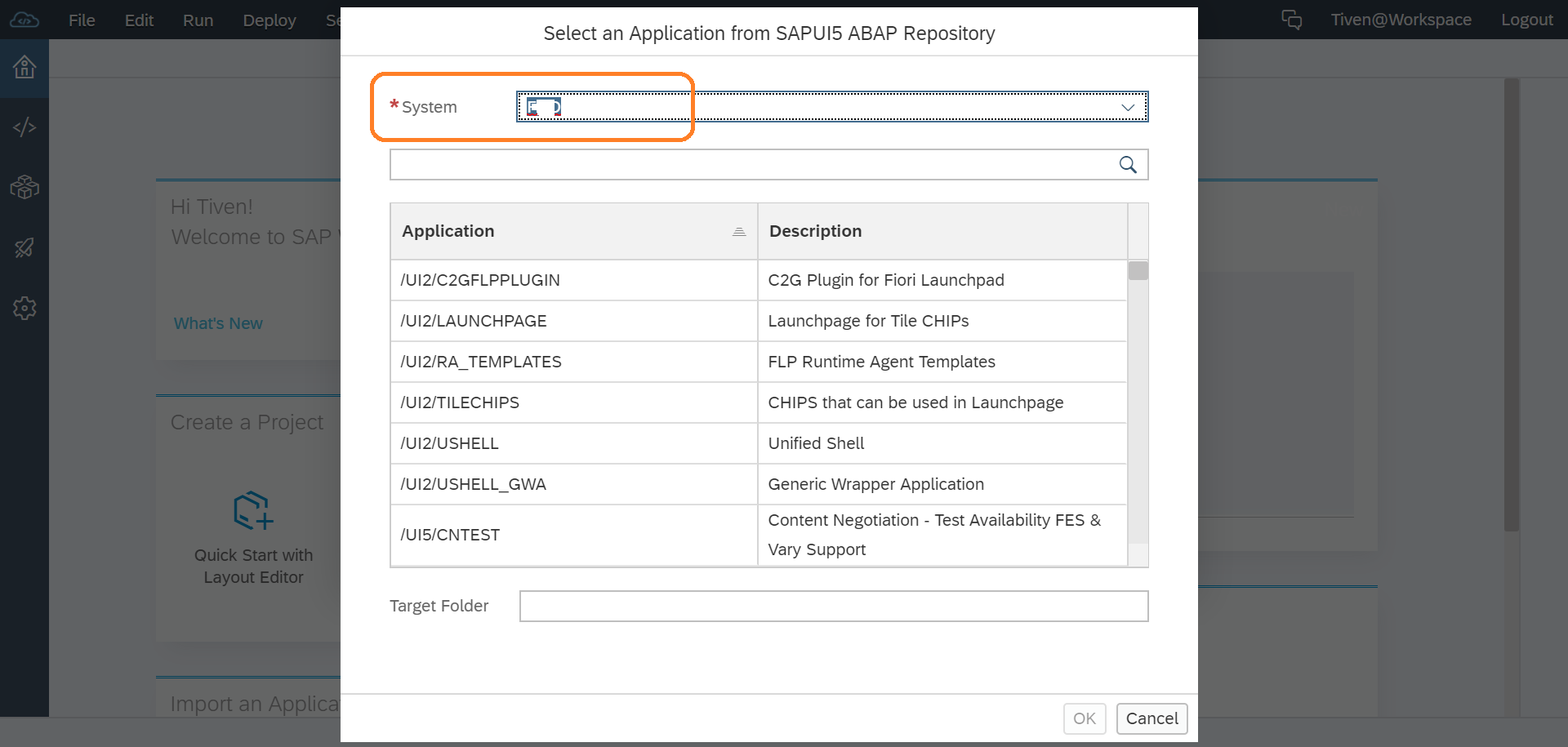This screenshot has width=1568, height=747.
Task: Click the page scrollbar behind the dialog
Action: [1512, 305]
